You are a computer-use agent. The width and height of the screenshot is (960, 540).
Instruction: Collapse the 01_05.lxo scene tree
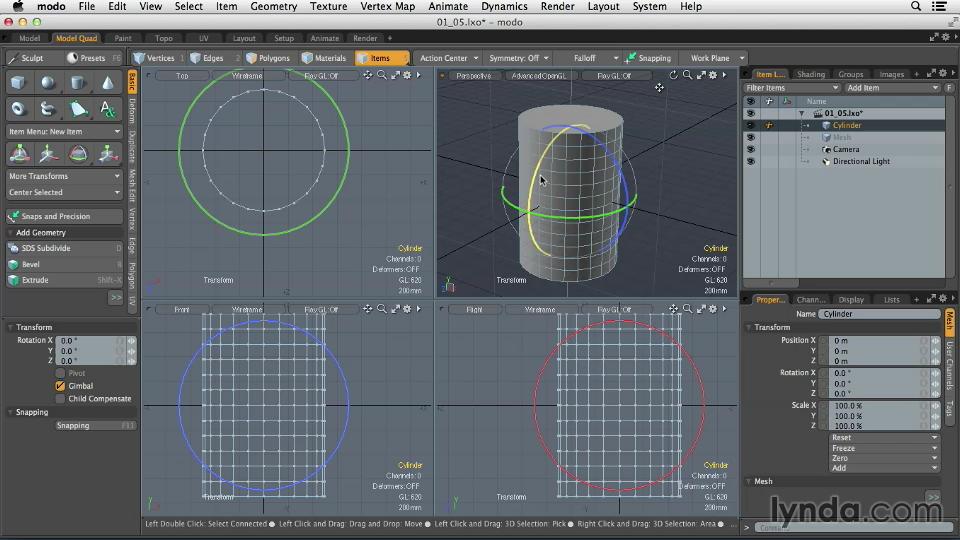pyautogui.click(x=801, y=113)
